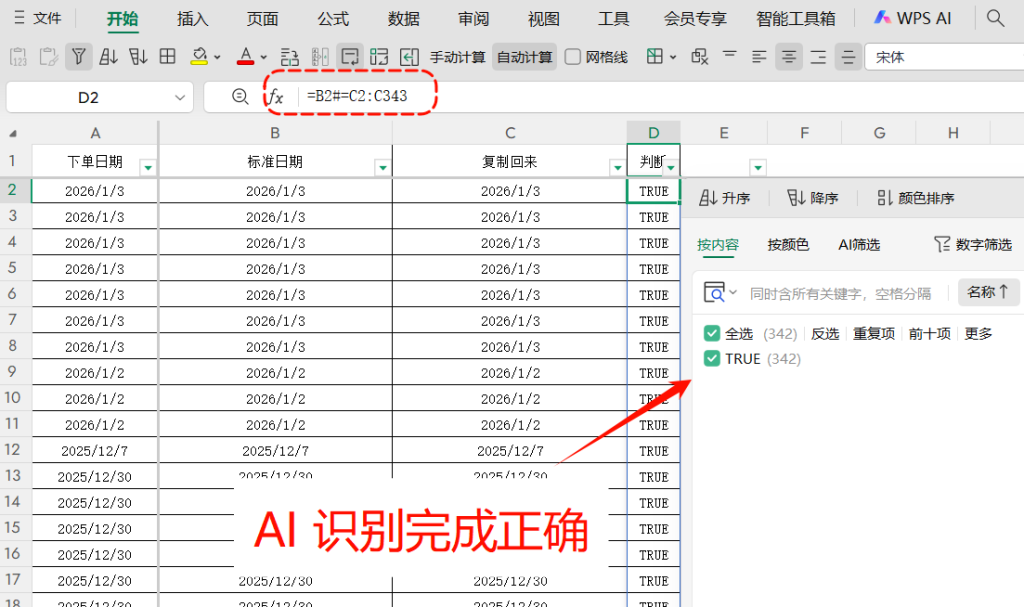Open filter dropdown on 复制回来 header
This screenshot has height=607, width=1024.
[x=617, y=168]
